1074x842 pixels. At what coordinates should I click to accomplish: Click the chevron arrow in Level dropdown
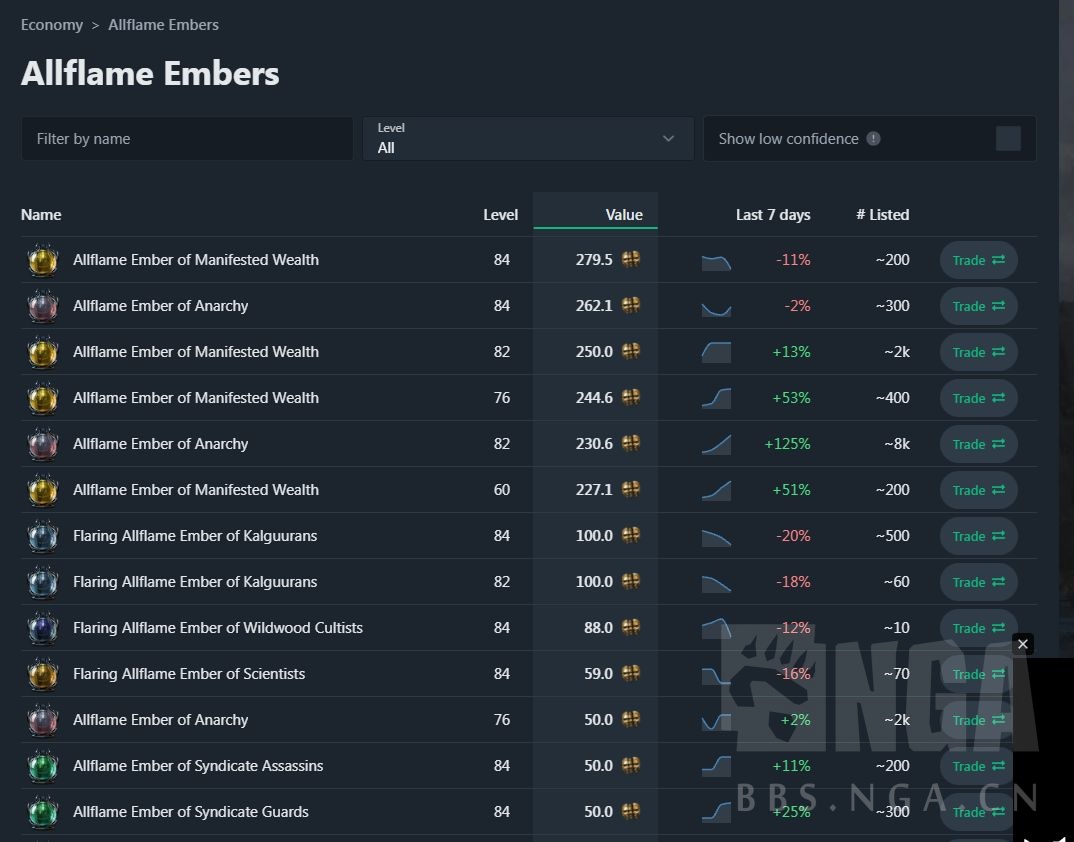[668, 139]
